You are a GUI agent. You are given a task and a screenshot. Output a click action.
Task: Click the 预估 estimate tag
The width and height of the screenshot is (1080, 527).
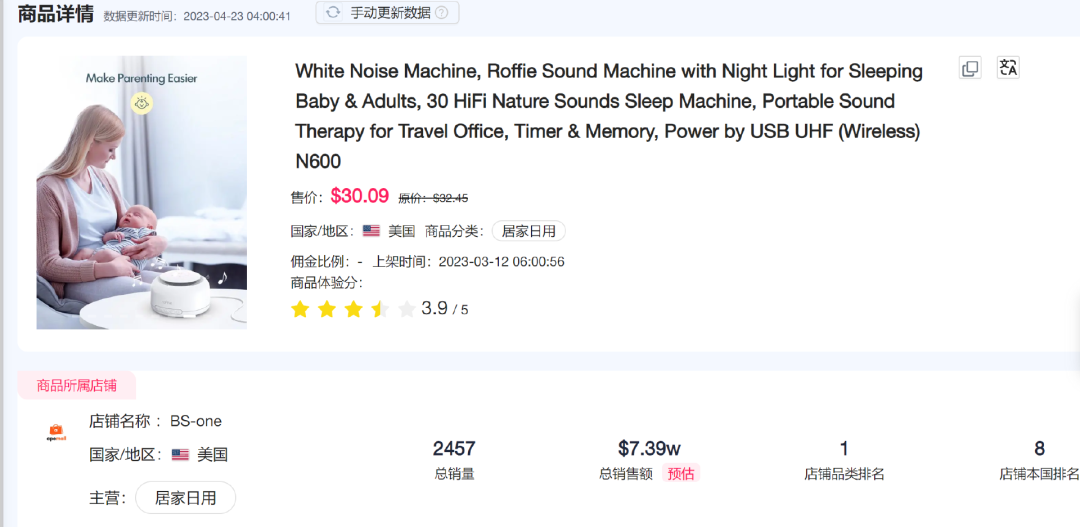coord(681,474)
